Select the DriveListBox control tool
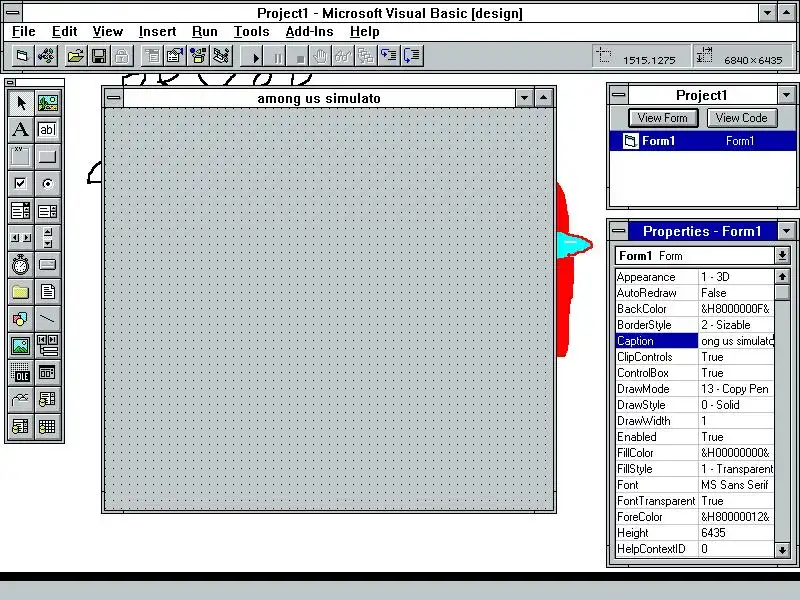 [x=47, y=265]
